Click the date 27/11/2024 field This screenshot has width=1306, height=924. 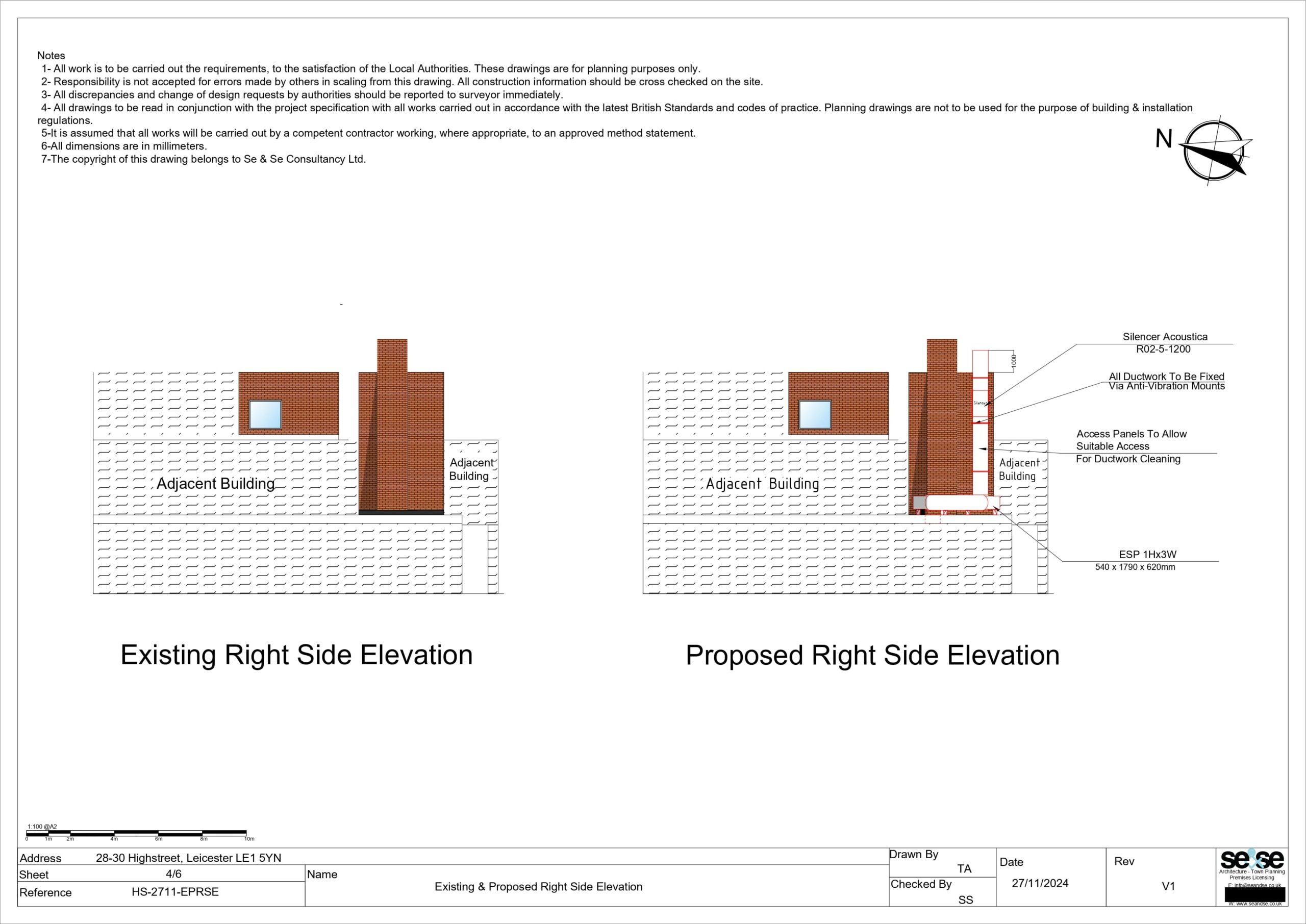(1040, 884)
